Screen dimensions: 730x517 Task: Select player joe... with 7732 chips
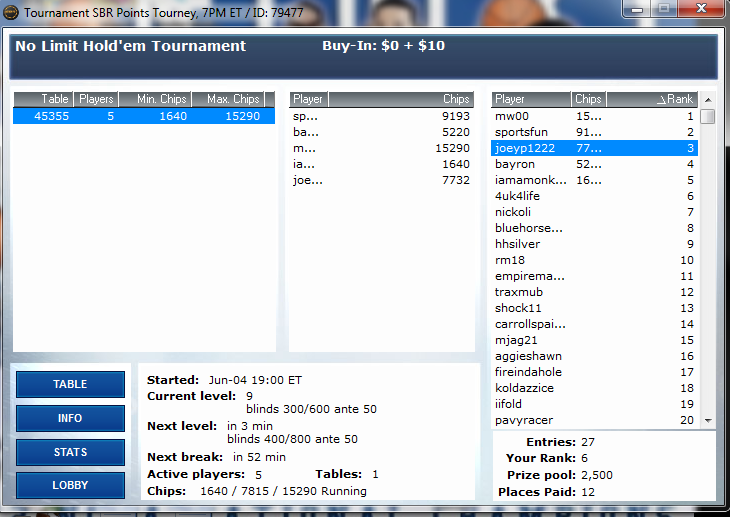381,180
